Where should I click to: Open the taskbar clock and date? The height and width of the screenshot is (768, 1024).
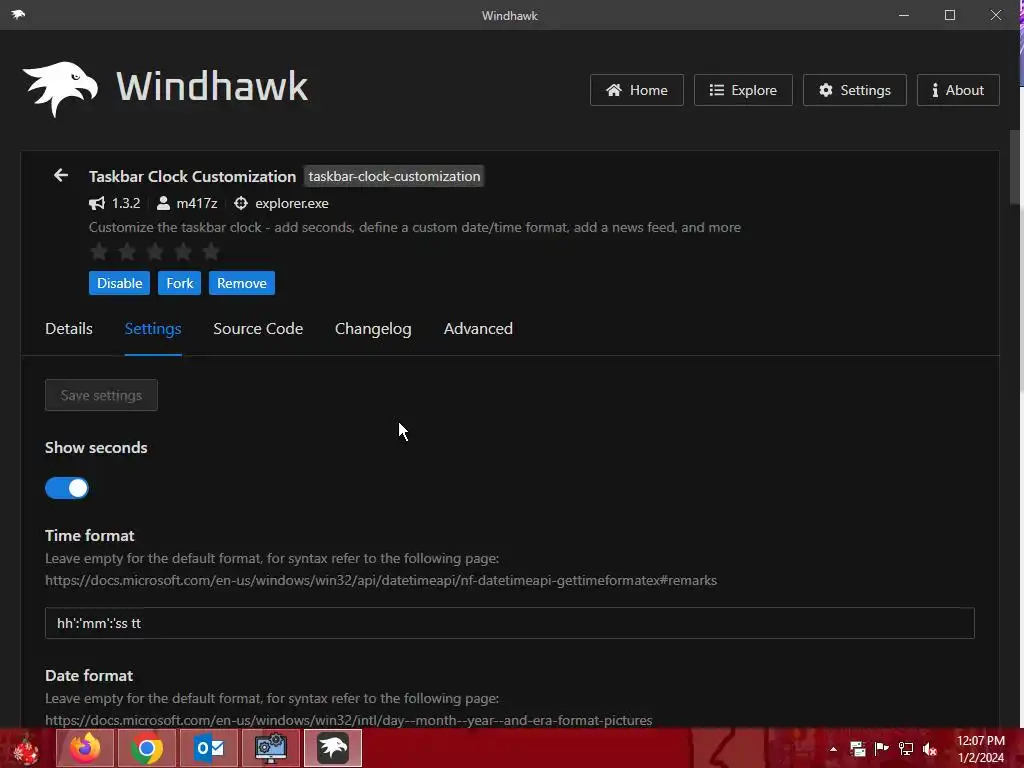point(981,749)
